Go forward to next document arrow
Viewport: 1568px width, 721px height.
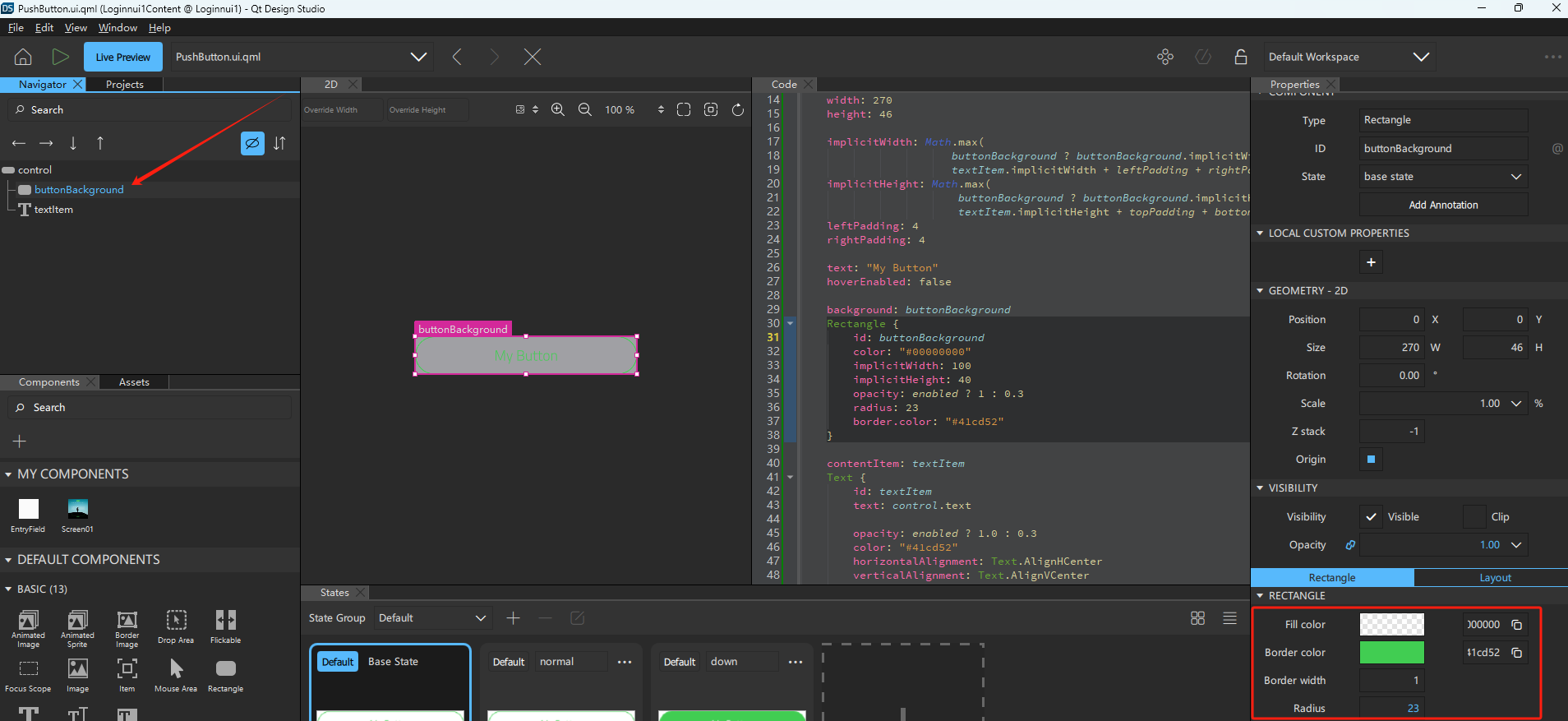coord(494,57)
